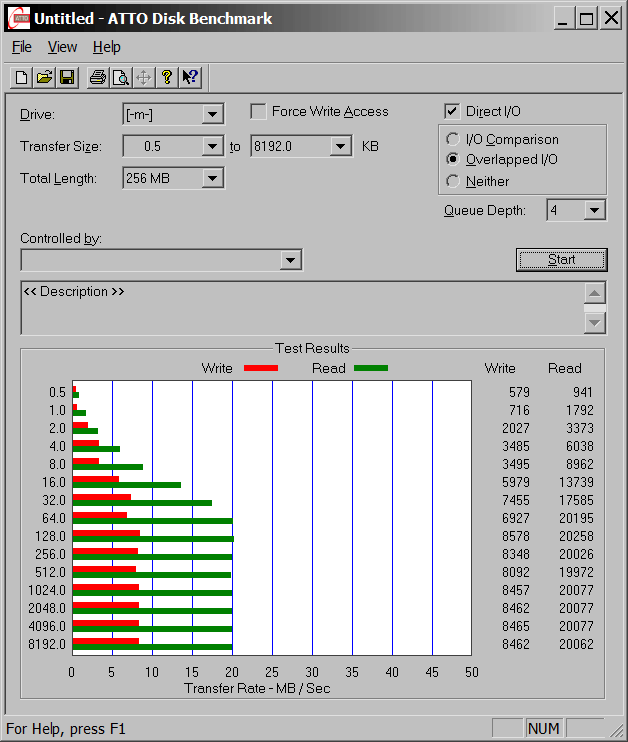Click the yellow question mark About icon
This screenshot has height=742, width=628.
click(167, 77)
